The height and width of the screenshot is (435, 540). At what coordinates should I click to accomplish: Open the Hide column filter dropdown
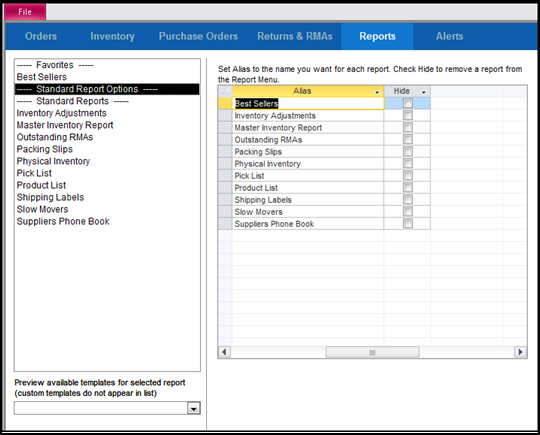[x=424, y=92]
